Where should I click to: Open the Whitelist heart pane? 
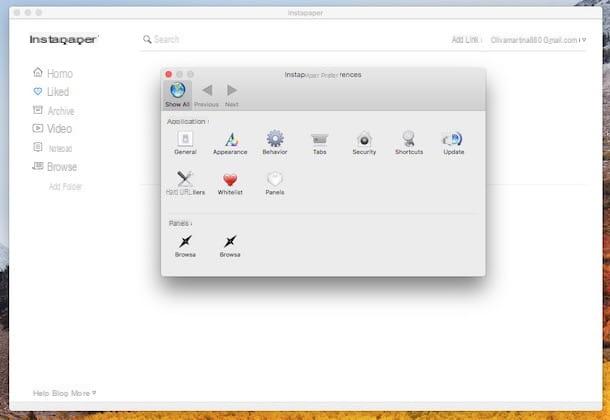230,184
